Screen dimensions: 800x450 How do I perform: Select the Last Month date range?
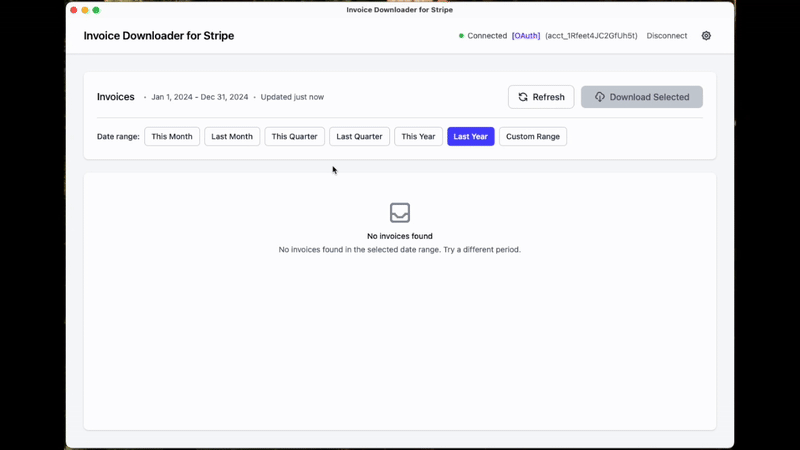click(x=232, y=136)
